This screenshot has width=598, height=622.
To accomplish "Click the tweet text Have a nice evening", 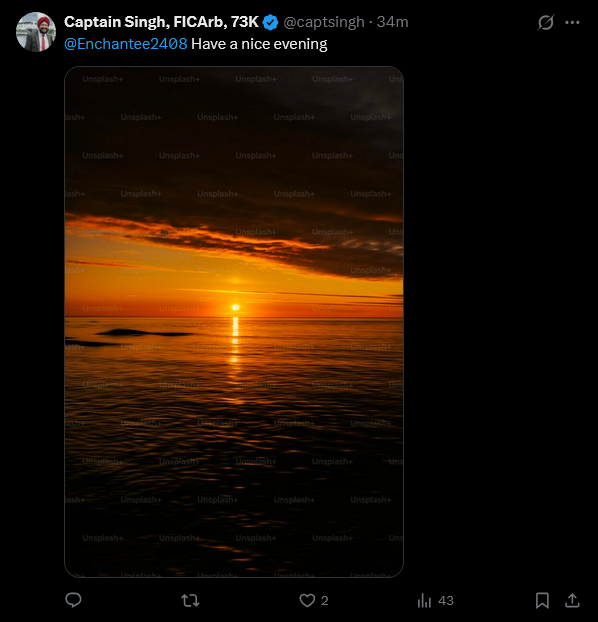I will tap(259, 44).
